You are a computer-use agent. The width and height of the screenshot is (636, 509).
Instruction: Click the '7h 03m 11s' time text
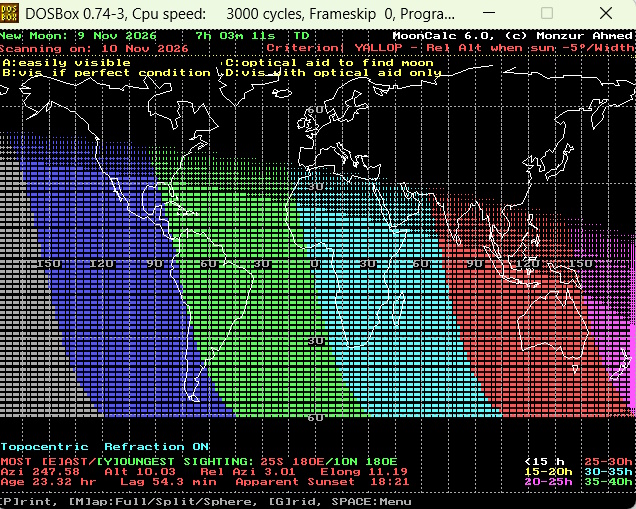point(235,36)
